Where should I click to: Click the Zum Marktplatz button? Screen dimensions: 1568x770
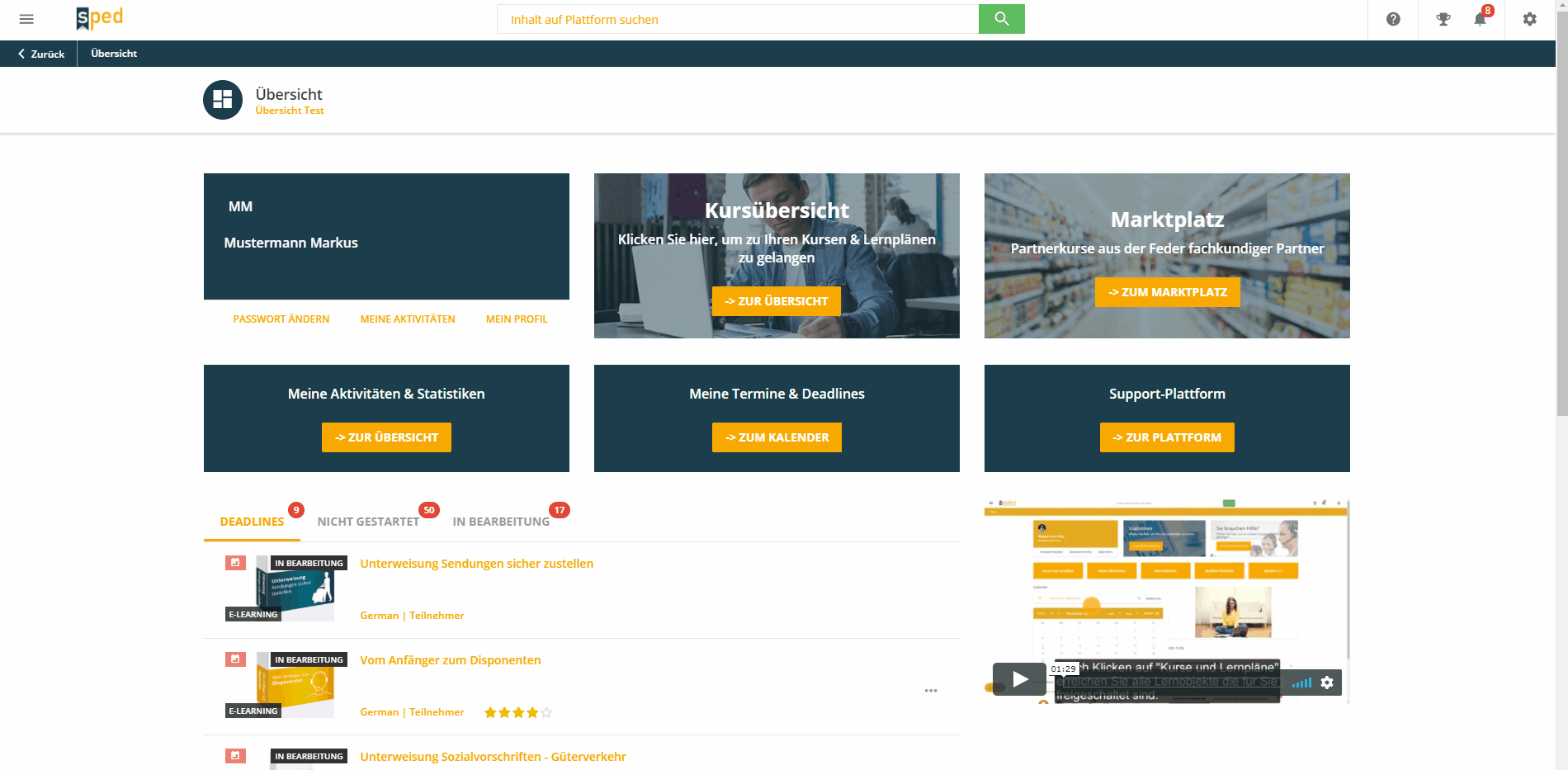(1167, 292)
